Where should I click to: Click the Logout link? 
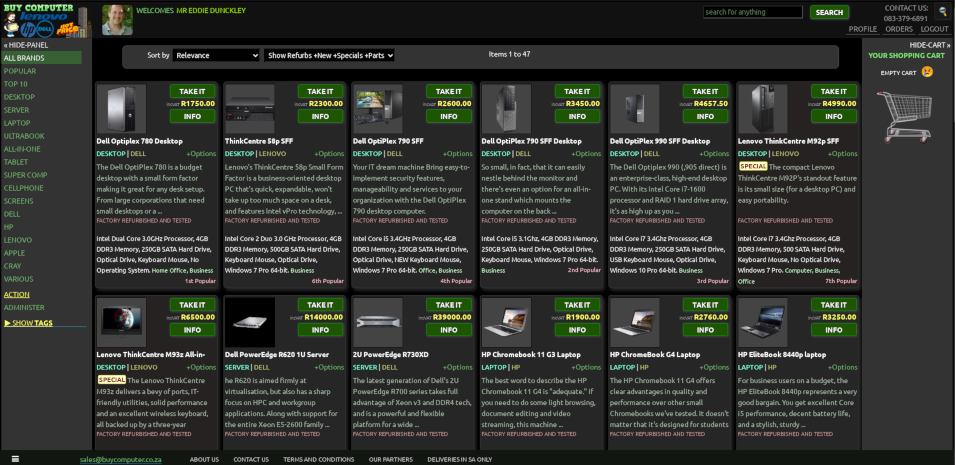(934, 29)
